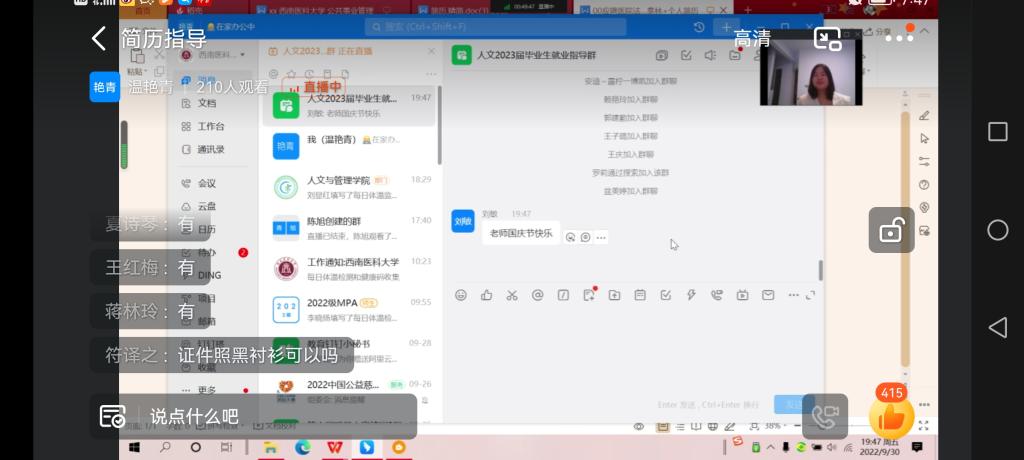Screen dimensions: 1024x460
Task: Click the lightning quick-reply icon
Action: (x=691, y=295)
